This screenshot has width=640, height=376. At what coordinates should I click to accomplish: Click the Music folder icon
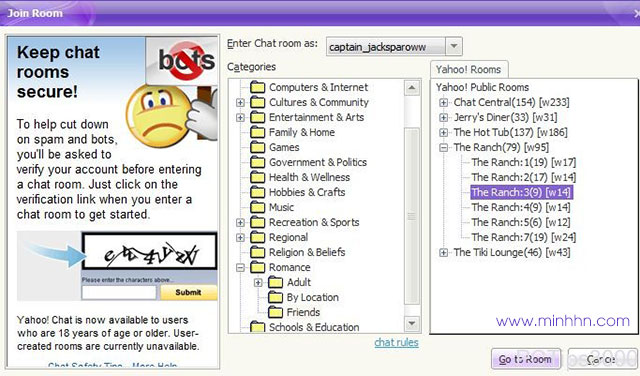pyautogui.click(x=258, y=207)
